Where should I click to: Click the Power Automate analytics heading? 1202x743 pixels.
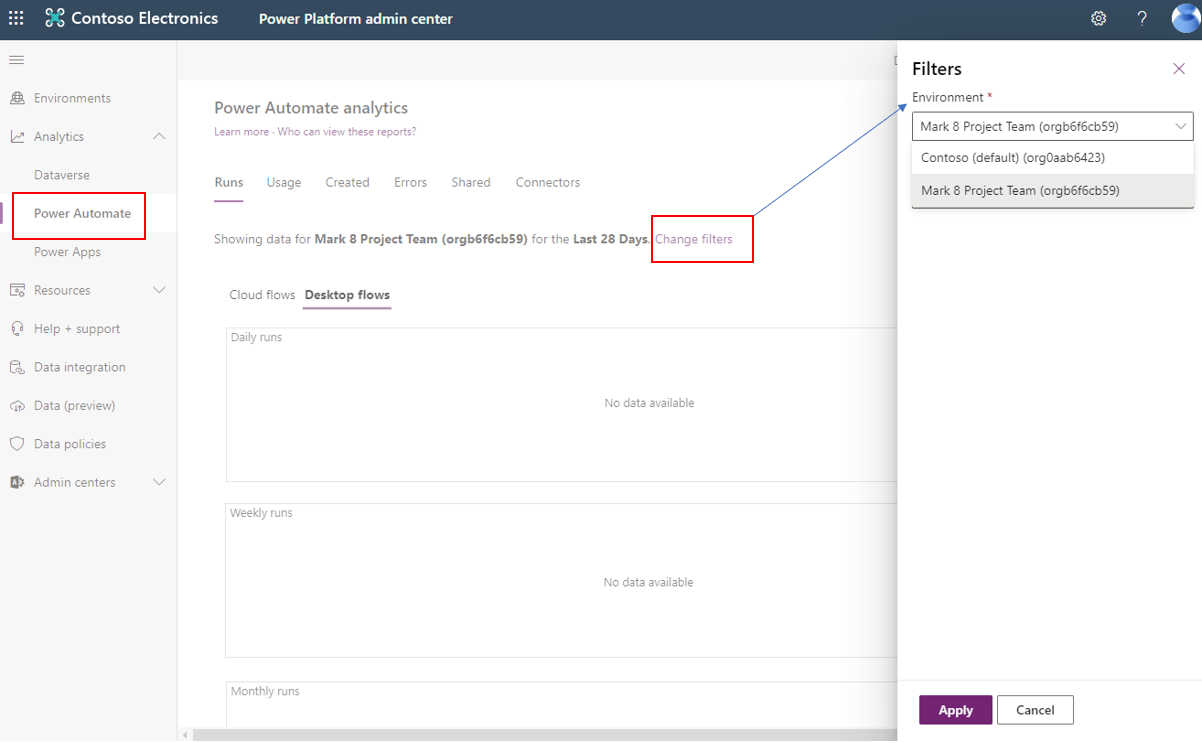(x=311, y=108)
